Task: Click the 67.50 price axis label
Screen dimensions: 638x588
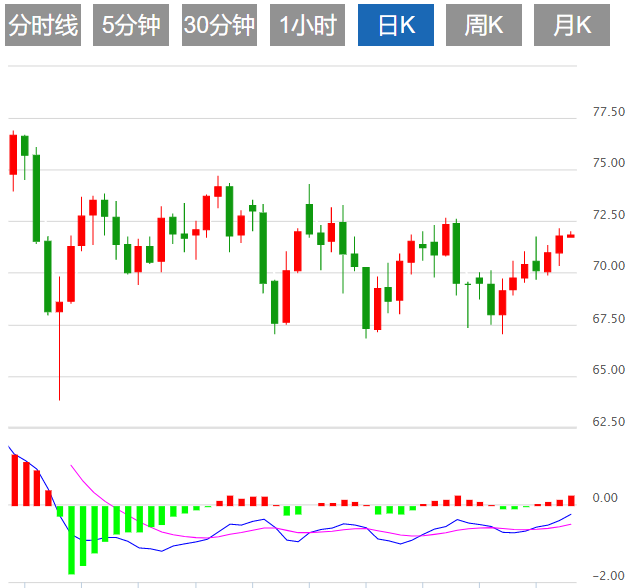Action: tap(609, 319)
